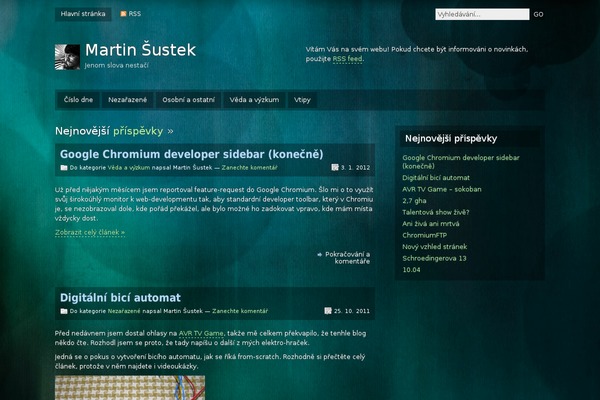Click the sidebar heading Nejnovější příspěvky

pyautogui.click(x=451, y=139)
